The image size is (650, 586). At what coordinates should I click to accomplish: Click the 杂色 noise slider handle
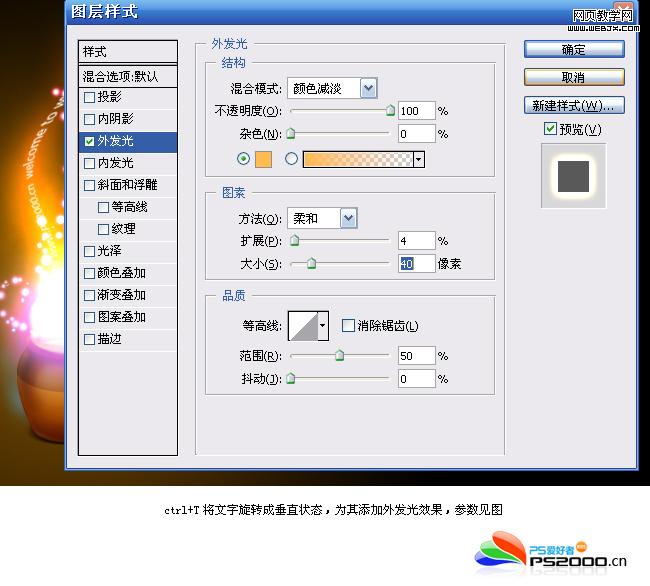click(x=291, y=133)
